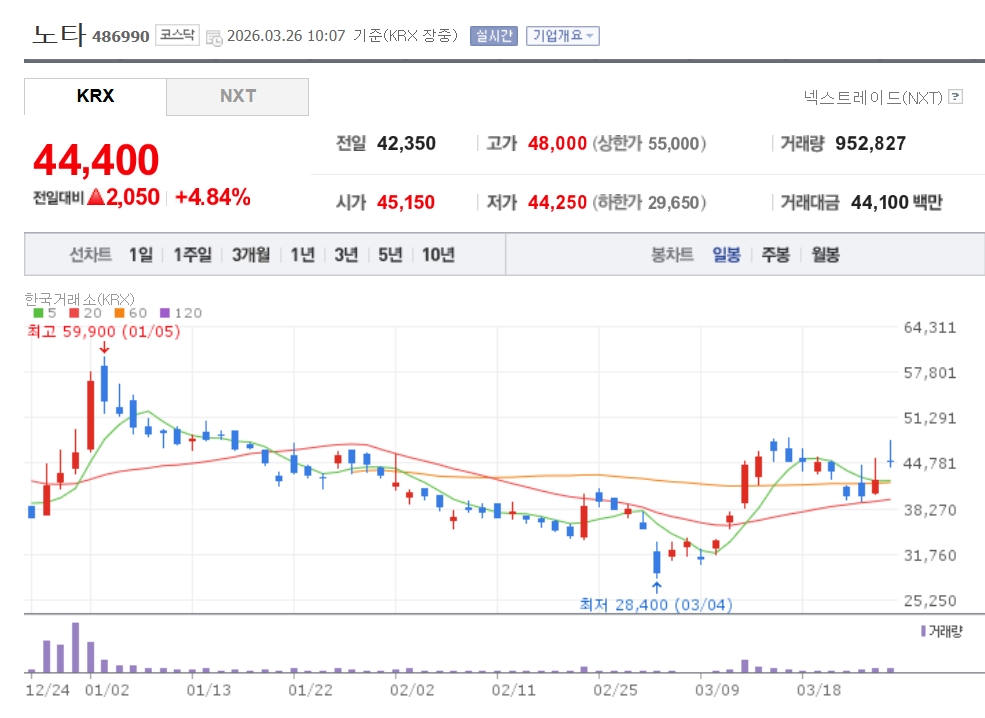This screenshot has height=718, width=985.
Task: Select the KRX tab
Action: 95,96
